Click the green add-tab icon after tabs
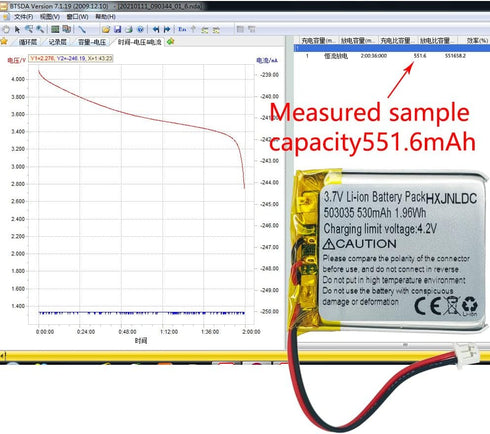Screen dimensions: 490x434 [x=170, y=41]
